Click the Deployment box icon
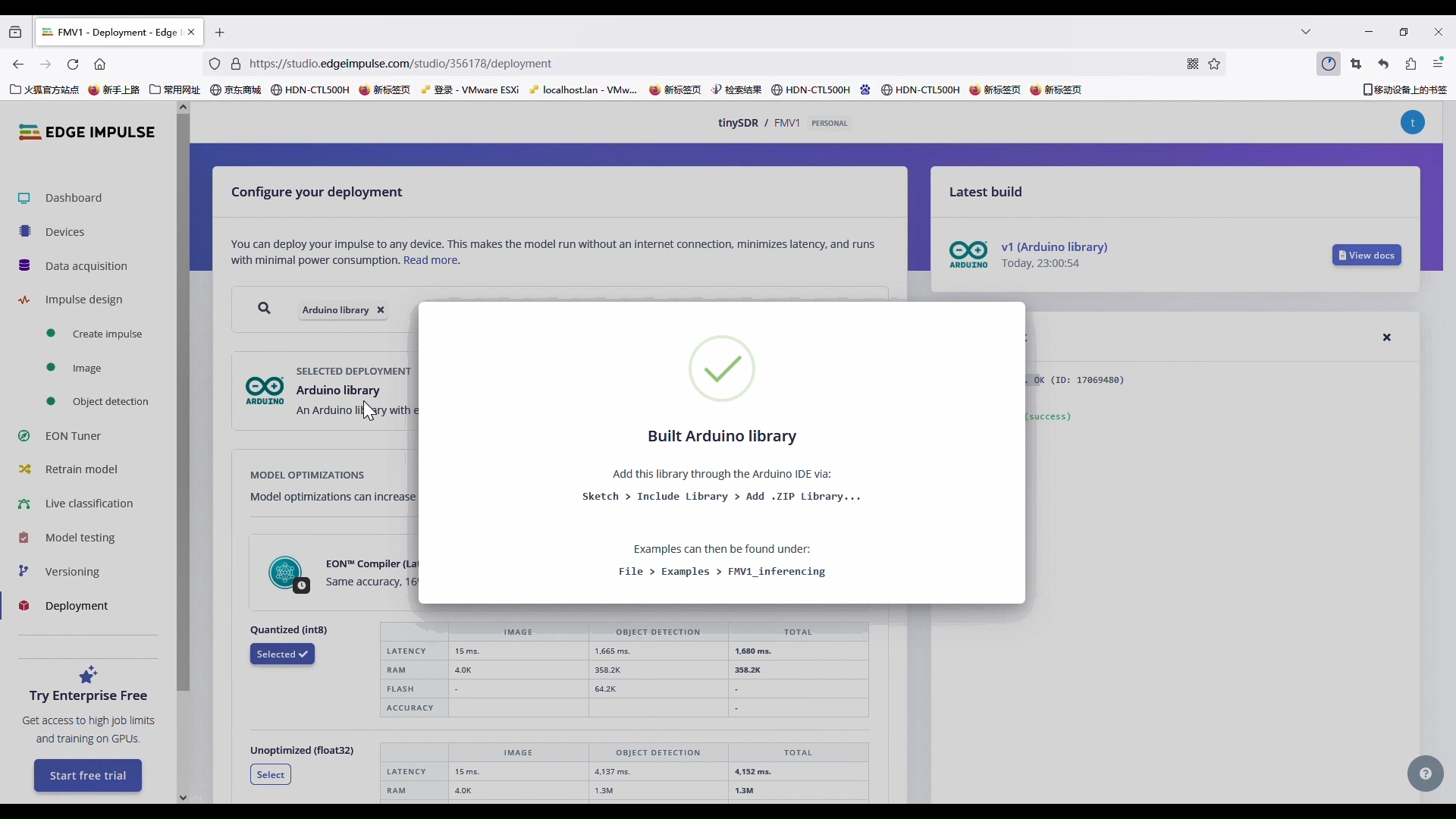1456x819 pixels. point(24,605)
